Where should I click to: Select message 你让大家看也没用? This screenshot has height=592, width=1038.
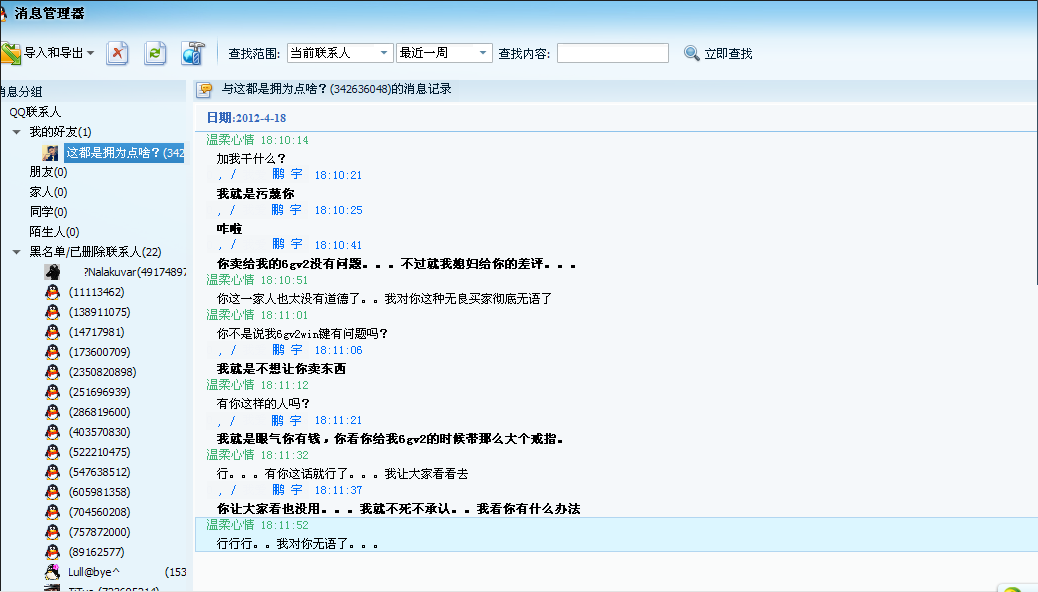tap(399, 509)
